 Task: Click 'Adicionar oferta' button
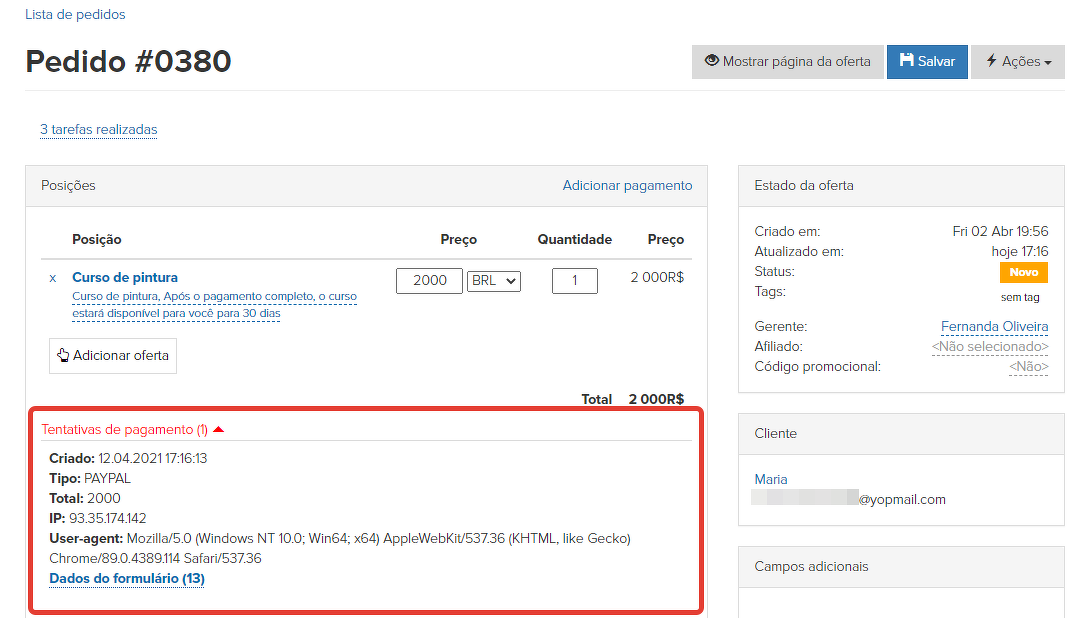click(x=113, y=355)
